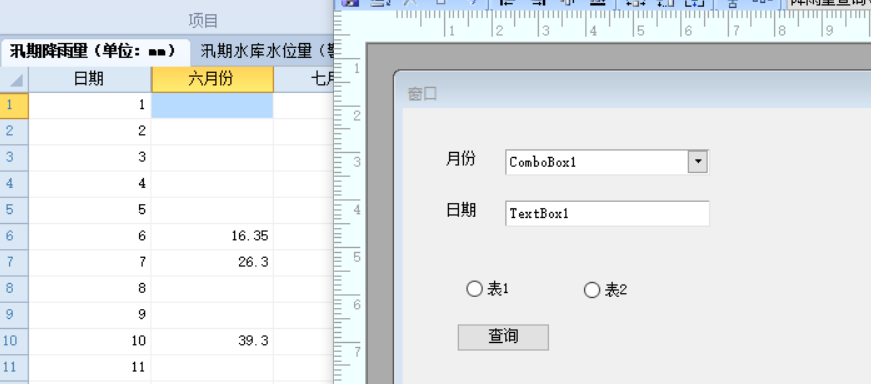This screenshot has height=384, width=871.
Task: Select row header 6 in the table
Action: click(x=14, y=236)
